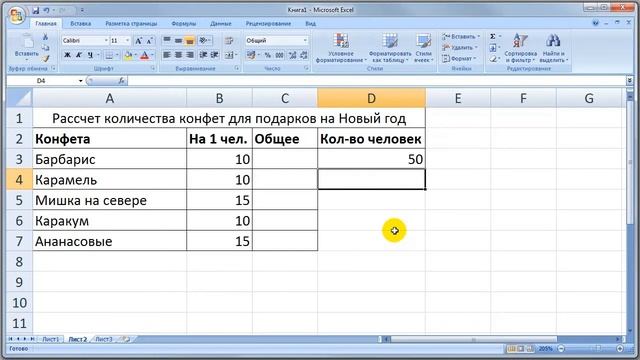Click zoom in plus on status bar
640x360 pixels.
[x=620, y=349]
